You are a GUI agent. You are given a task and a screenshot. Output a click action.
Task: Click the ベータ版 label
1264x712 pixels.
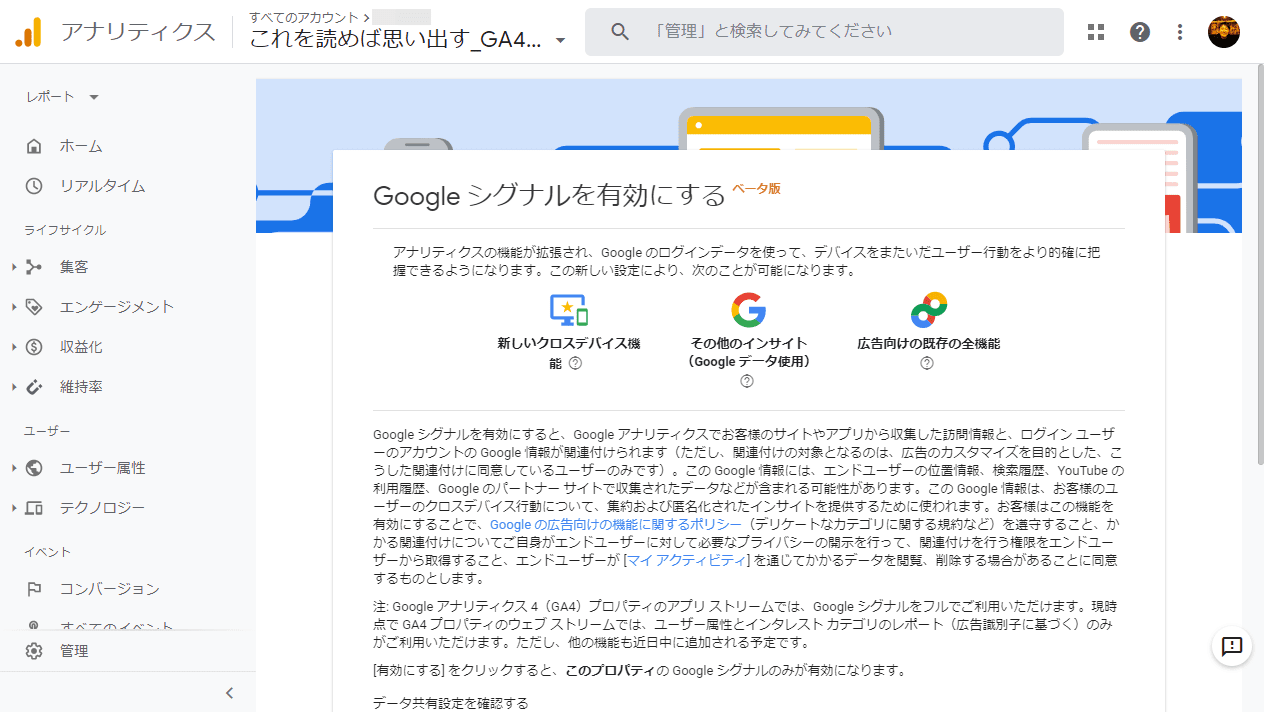(x=756, y=188)
